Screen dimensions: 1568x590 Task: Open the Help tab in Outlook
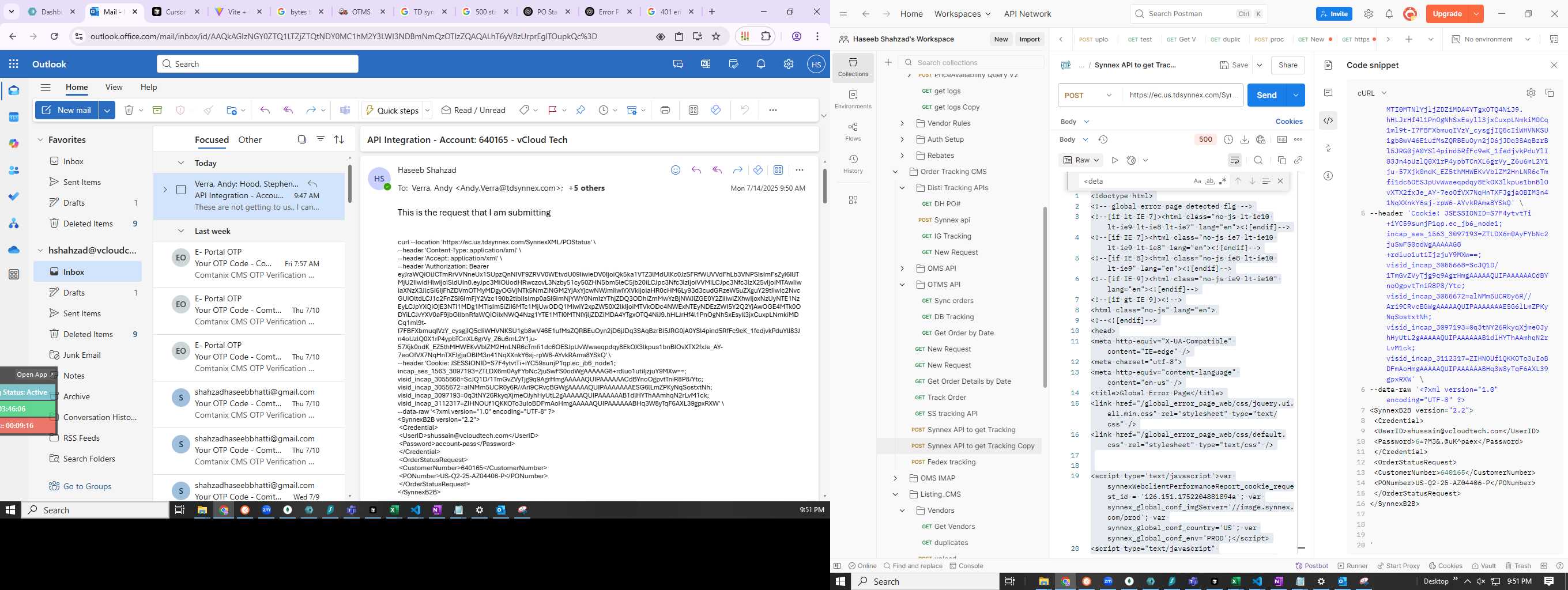click(x=149, y=87)
